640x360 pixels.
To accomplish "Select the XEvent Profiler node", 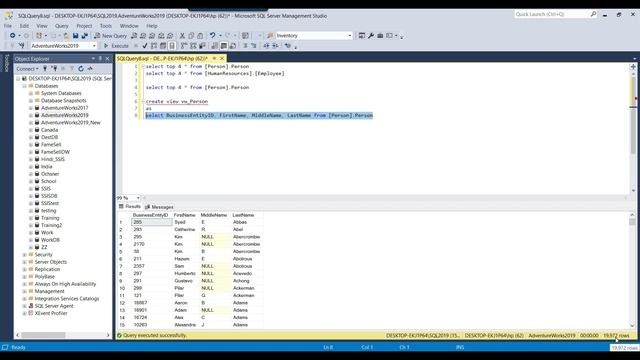I will (x=51, y=313).
